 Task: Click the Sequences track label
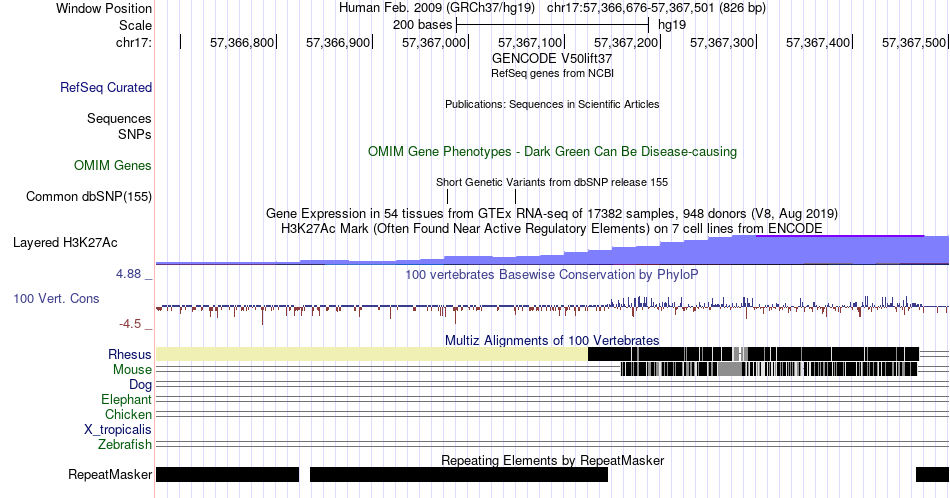click(119, 118)
